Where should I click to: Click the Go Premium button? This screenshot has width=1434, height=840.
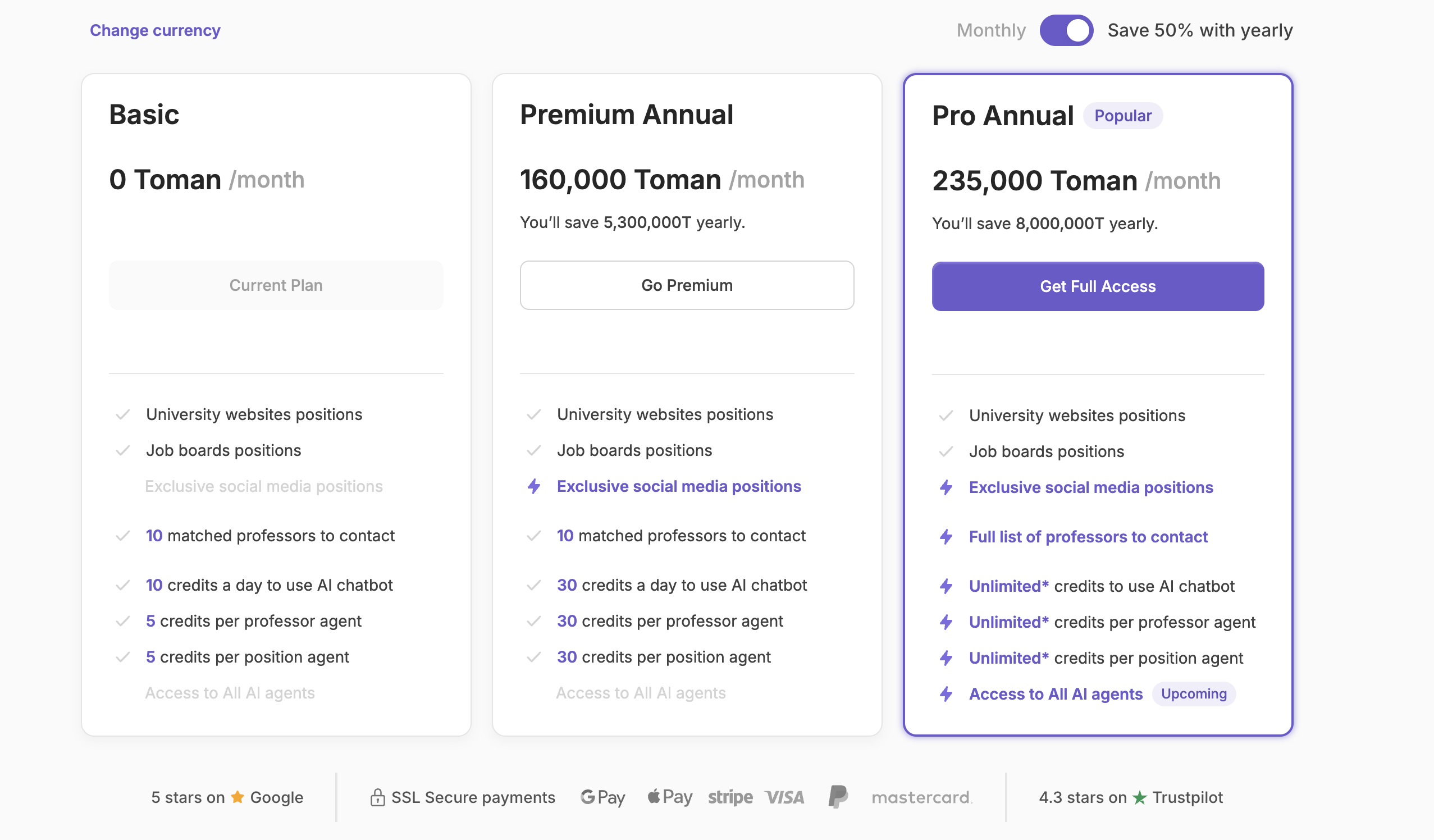point(687,285)
